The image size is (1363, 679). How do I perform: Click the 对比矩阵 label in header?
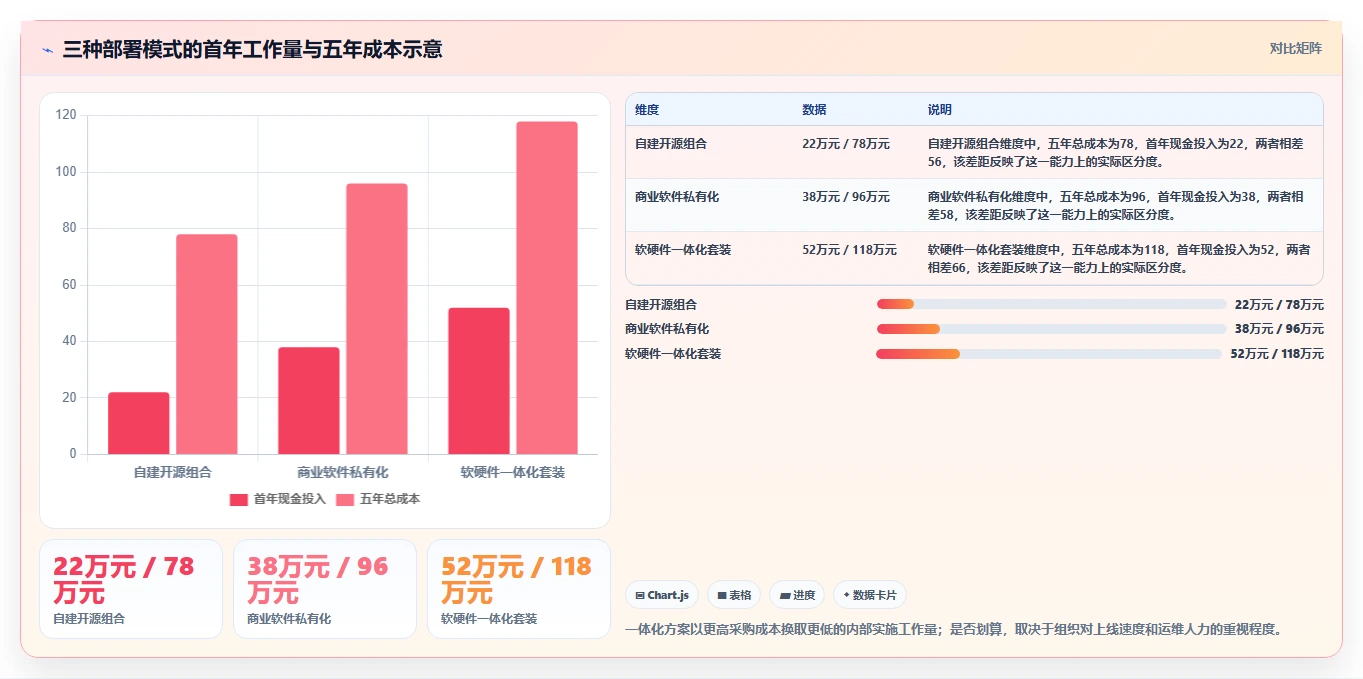[x=1296, y=48]
